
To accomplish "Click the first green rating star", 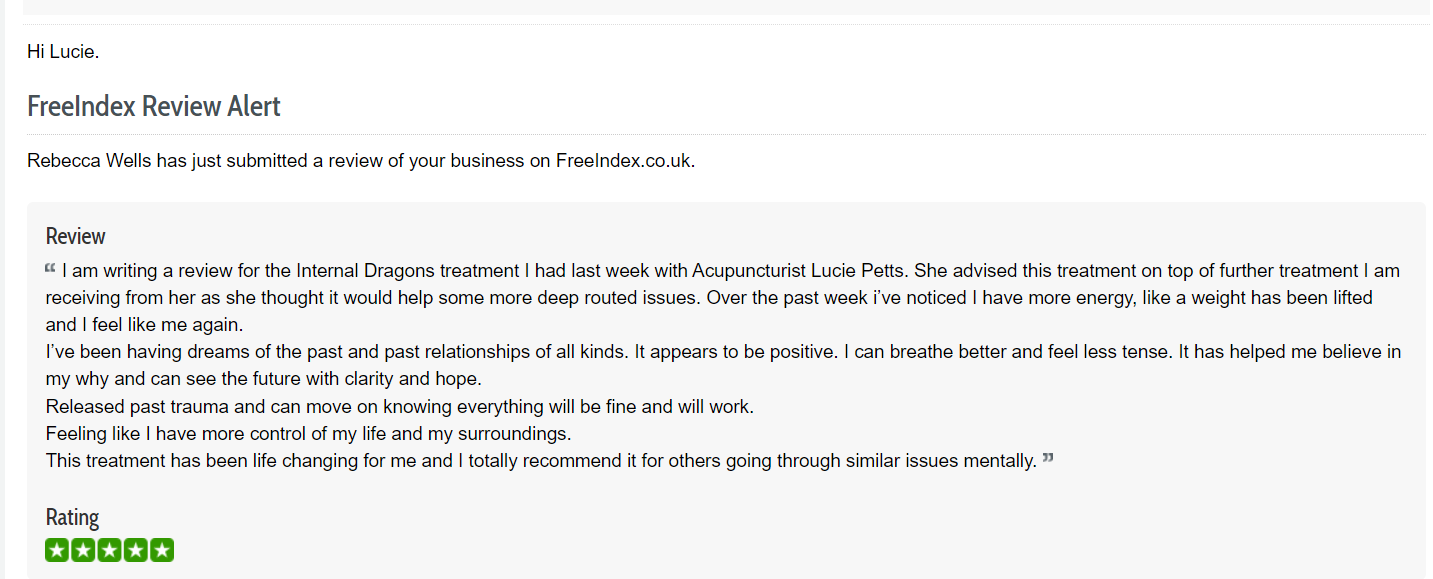I will pos(57,550).
